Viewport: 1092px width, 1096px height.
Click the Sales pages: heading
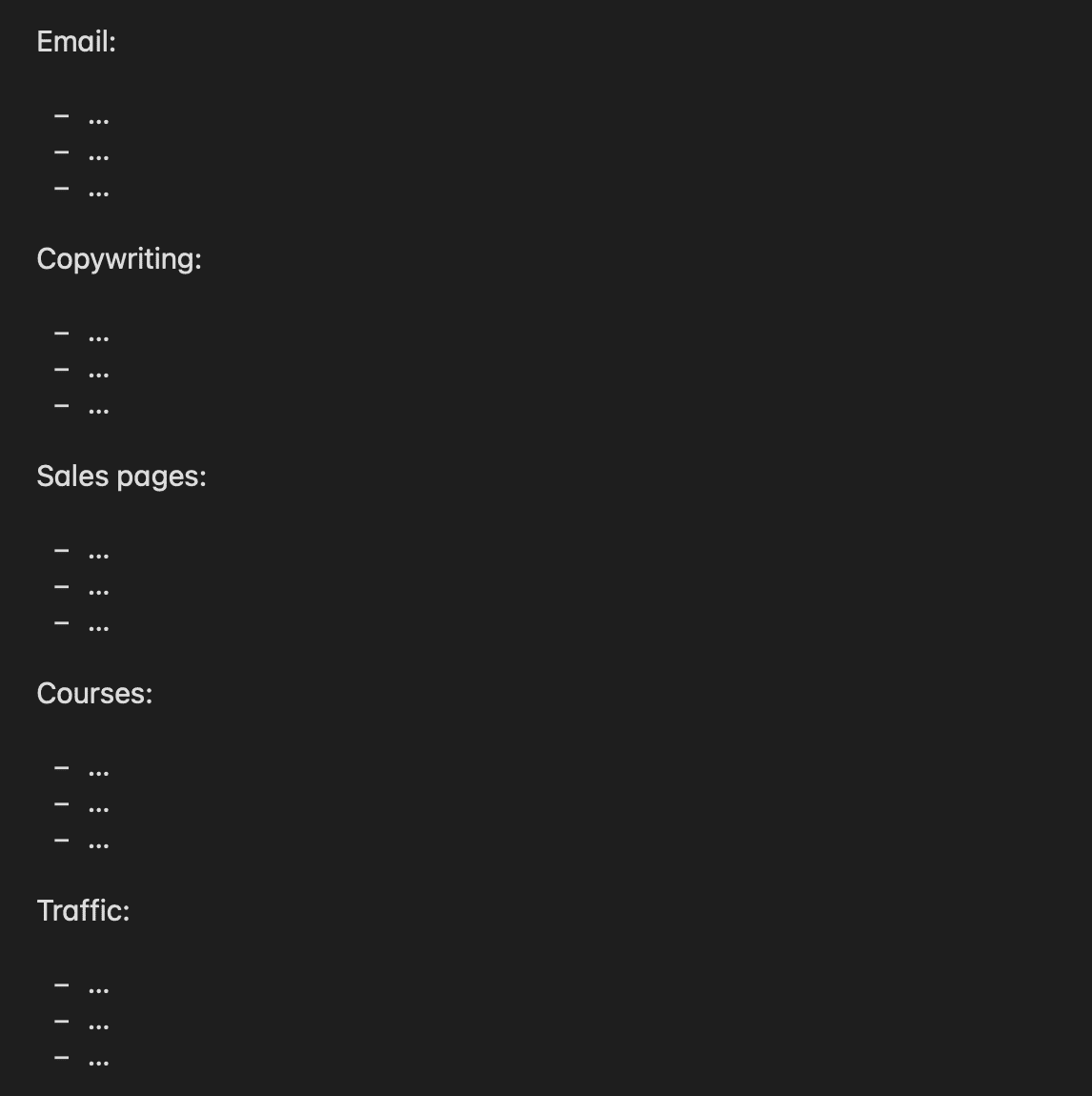coord(122,477)
